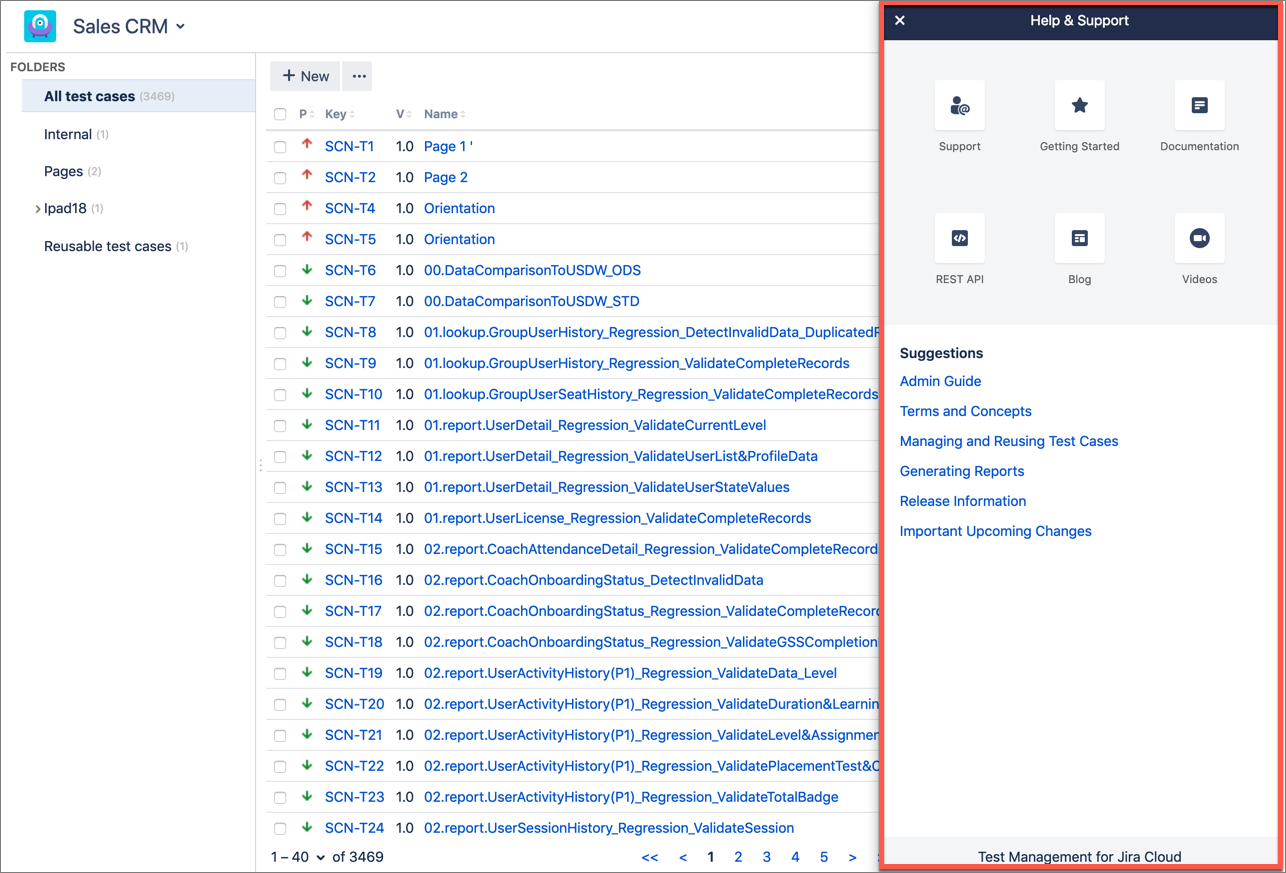Open the more options ellipsis button
This screenshot has height=873, width=1286.
(x=358, y=76)
